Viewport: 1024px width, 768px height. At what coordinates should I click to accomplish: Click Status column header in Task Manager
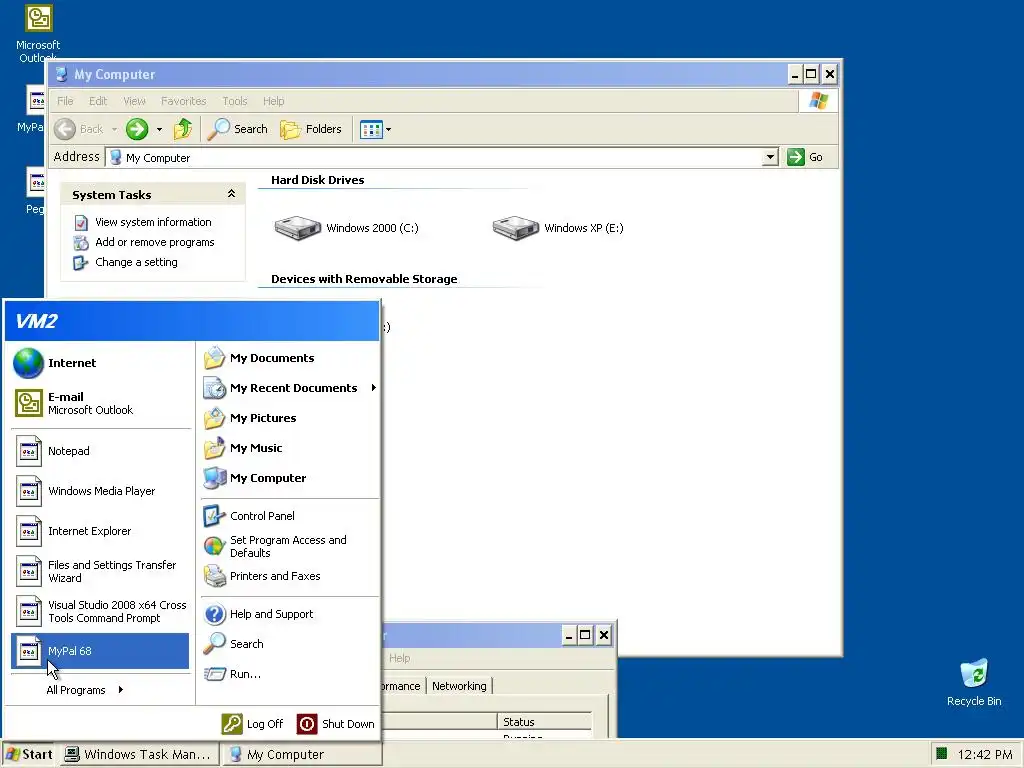[x=544, y=722]
